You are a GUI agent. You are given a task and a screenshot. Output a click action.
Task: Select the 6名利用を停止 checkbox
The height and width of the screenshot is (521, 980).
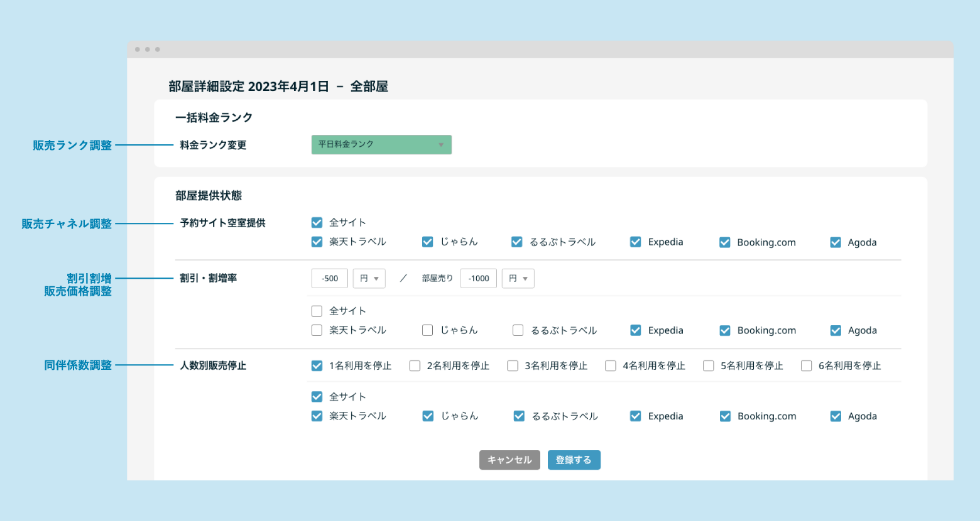tap(807, 366)
